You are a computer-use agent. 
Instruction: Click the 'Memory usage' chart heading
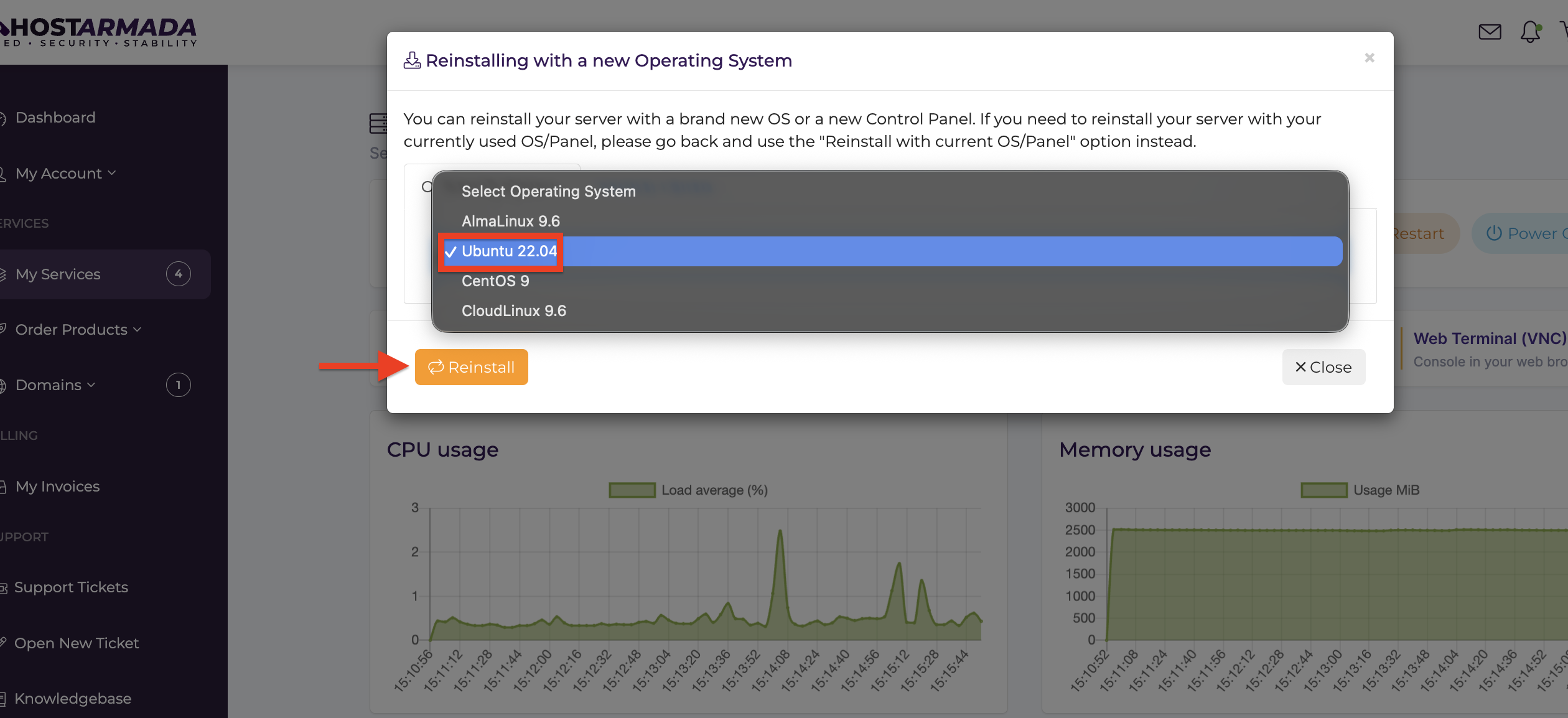(x=1135, y=450)
